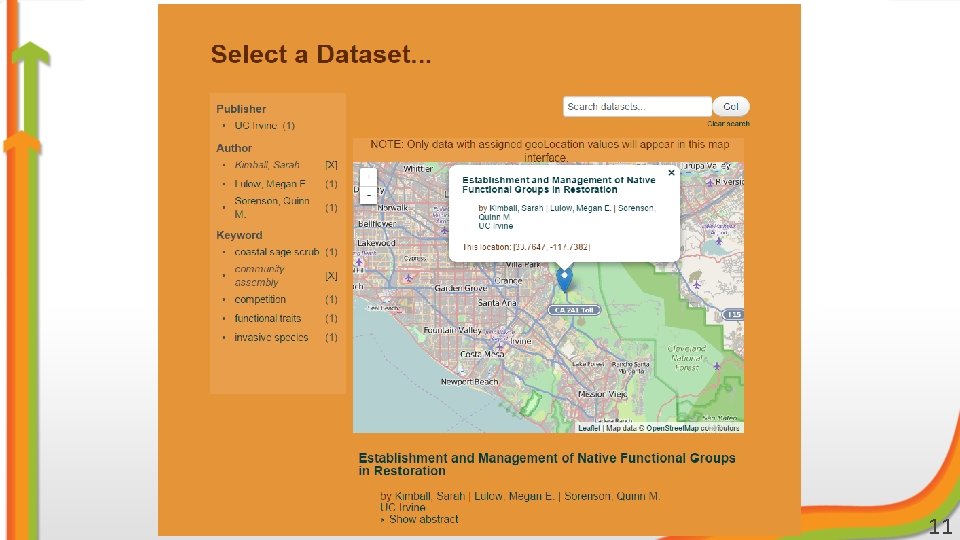
Task: Filter by author Sorenson, Quinn M.
Action: coord(272,207)
